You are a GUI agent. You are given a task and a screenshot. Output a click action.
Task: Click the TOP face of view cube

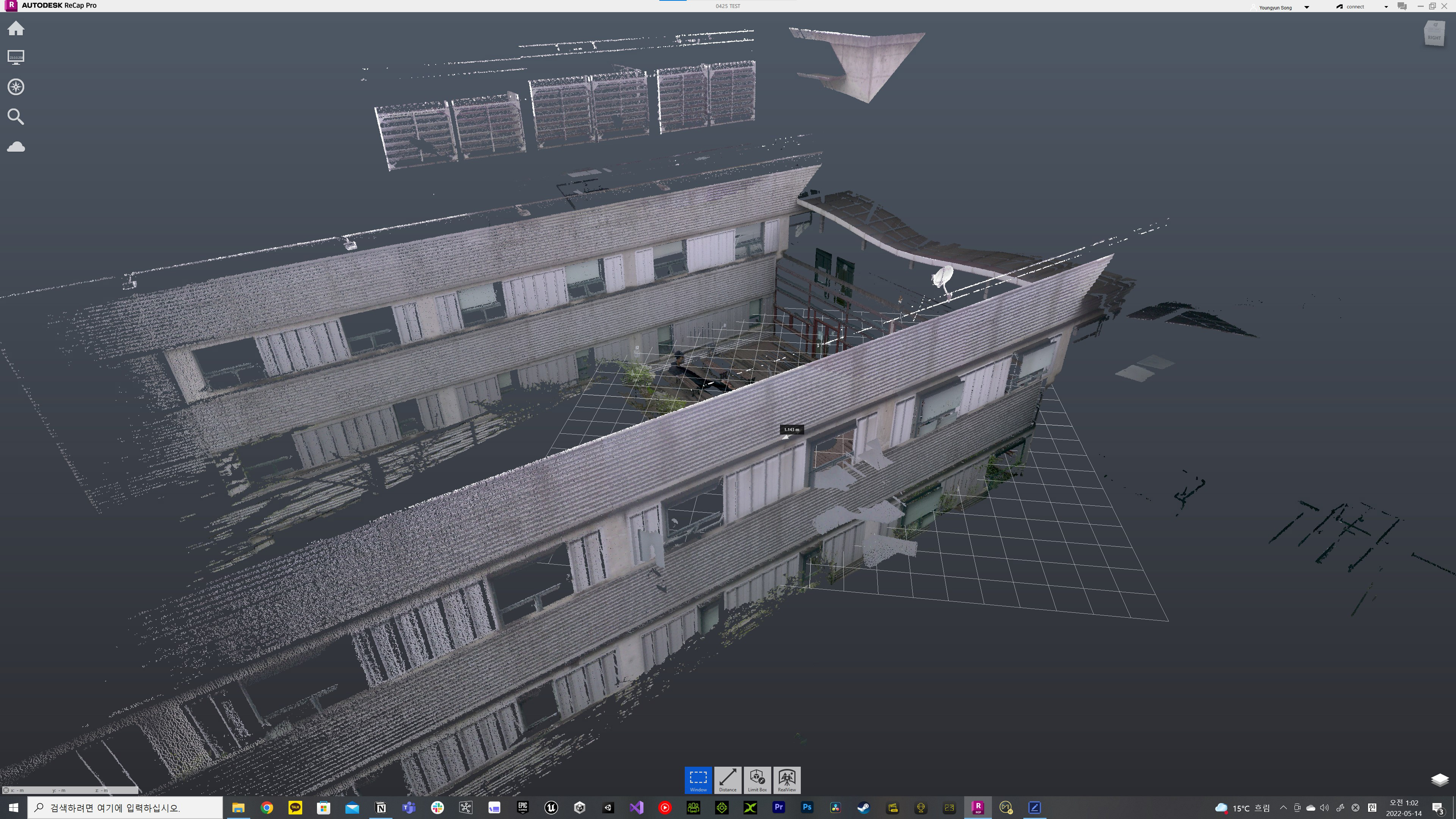[x=1435, y=25]
